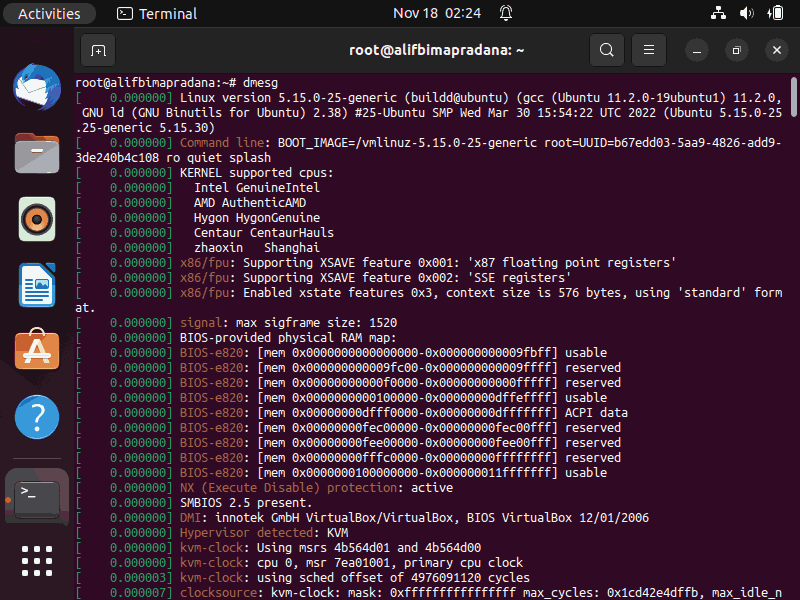The height and width of the screenshot is (600, 800).
Task: Open the Terminal app menu in the top bar
Action: (x=157, y=13)
